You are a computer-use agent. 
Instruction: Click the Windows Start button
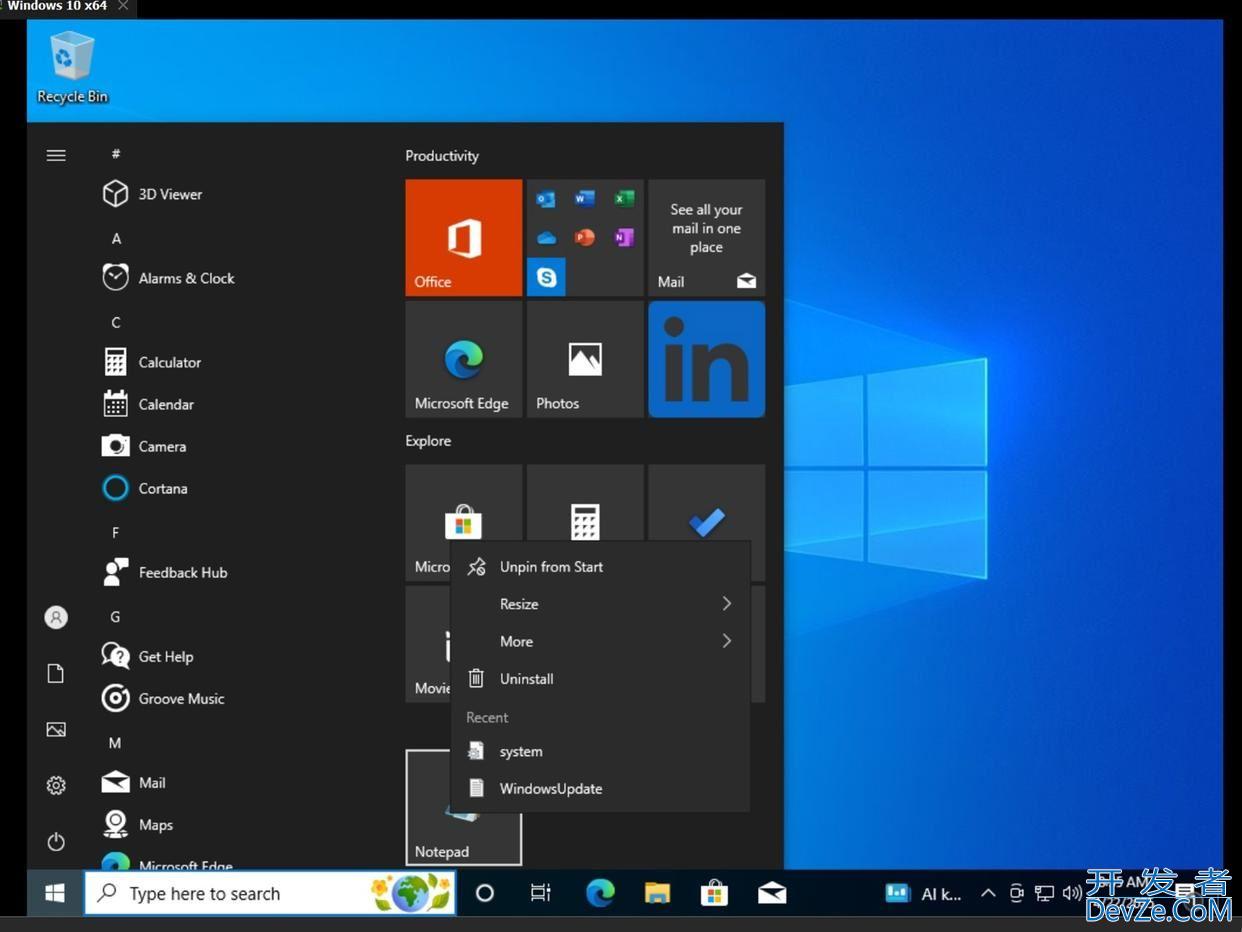tap(55, 893)
